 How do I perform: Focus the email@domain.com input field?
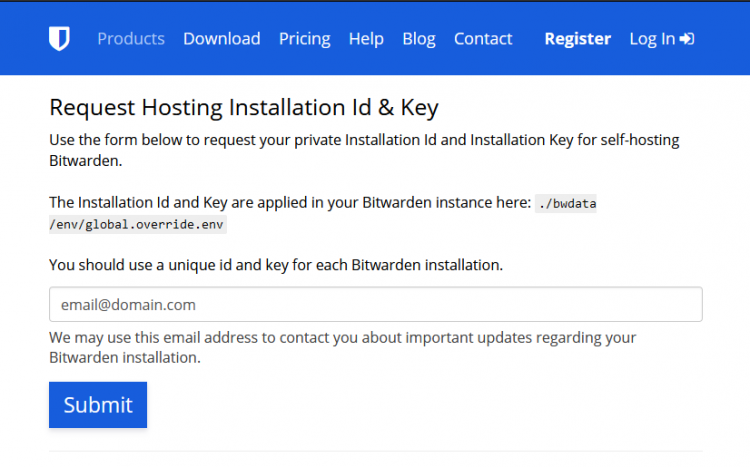click(375, 304)
